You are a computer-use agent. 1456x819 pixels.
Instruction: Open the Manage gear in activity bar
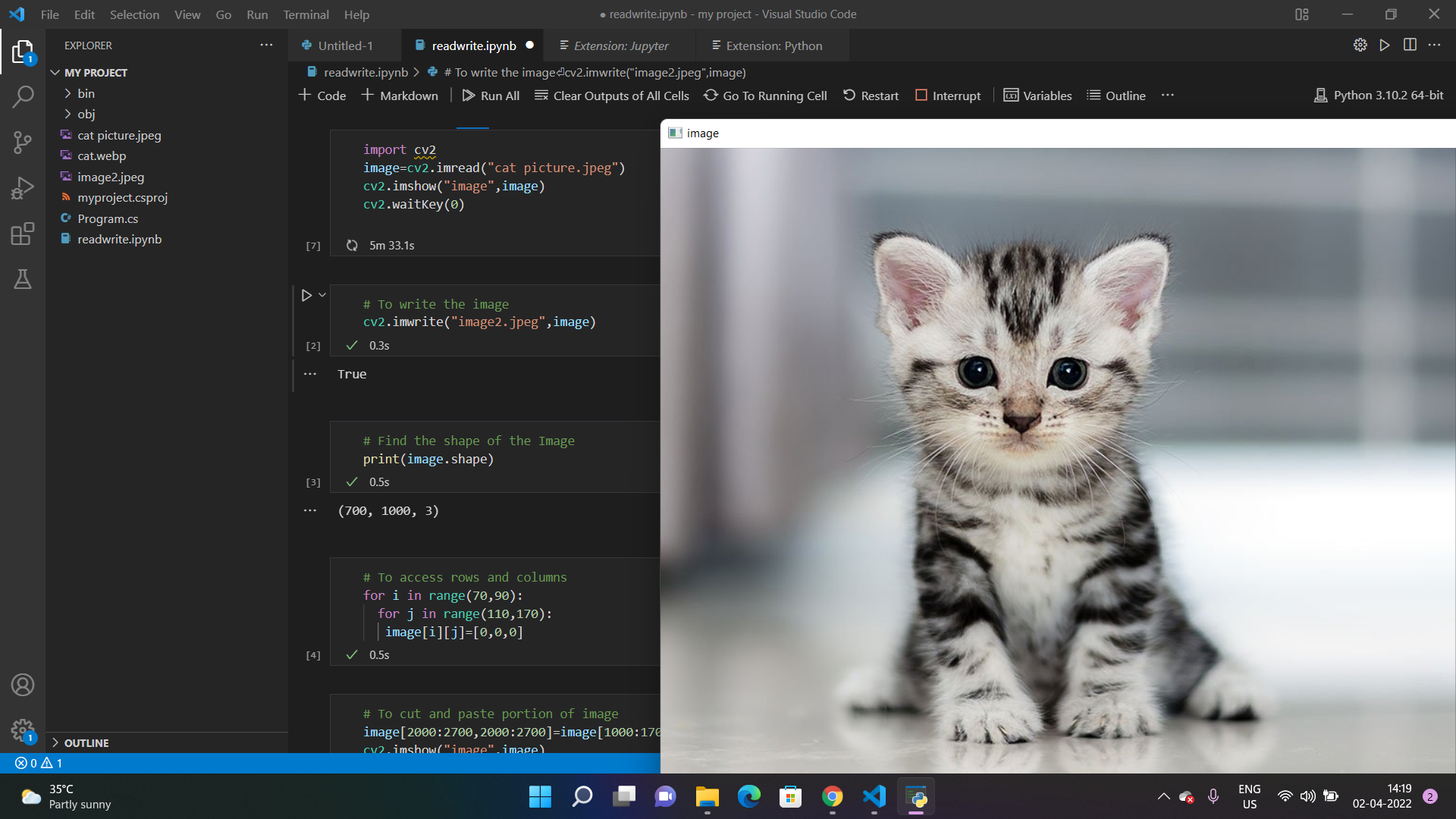[x=23, y=730]
